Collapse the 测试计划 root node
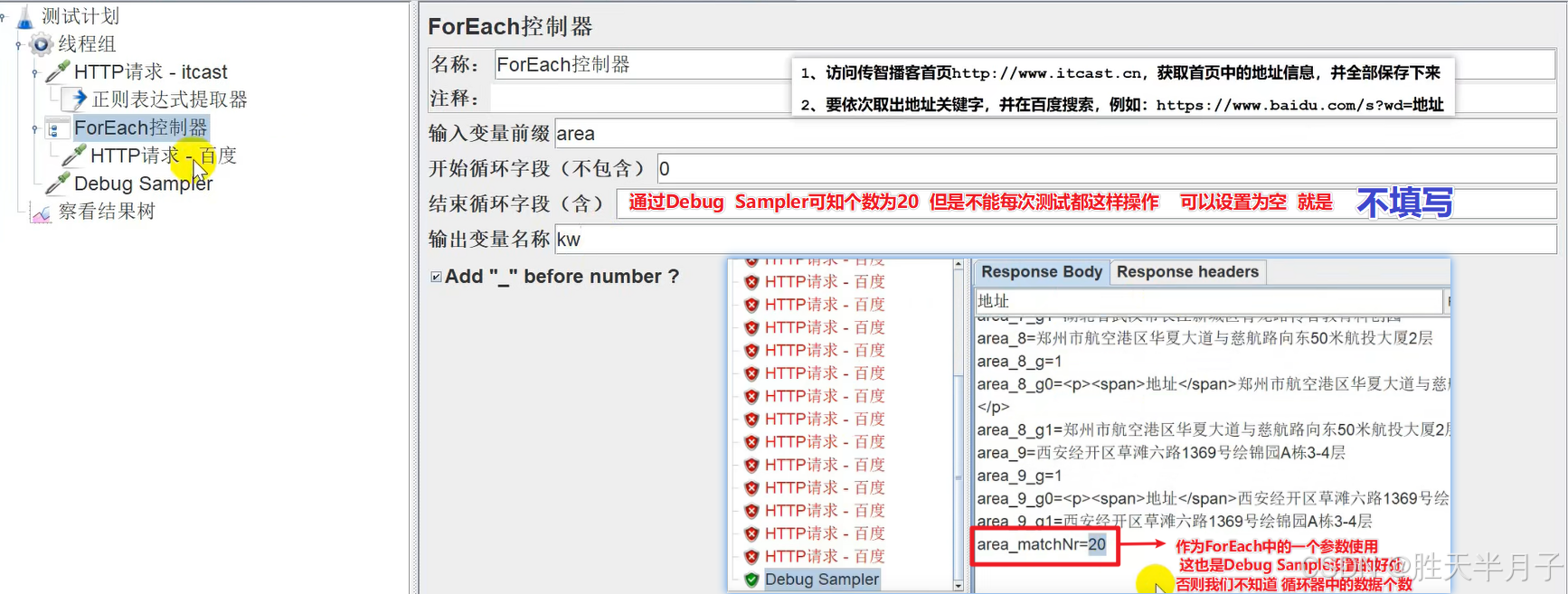 click(3, 16)
